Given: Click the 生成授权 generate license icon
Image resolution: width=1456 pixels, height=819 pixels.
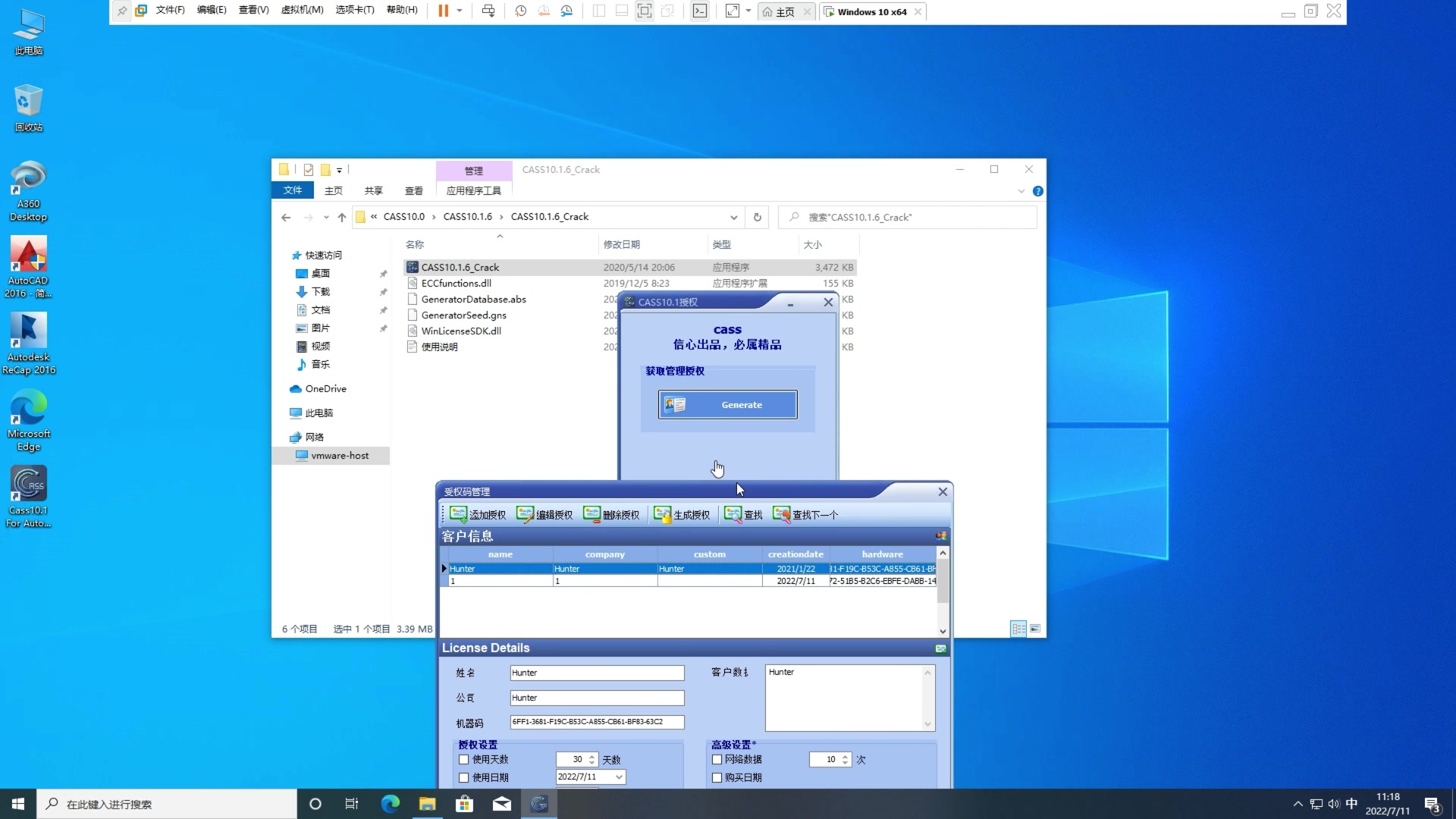Looking at the screenshot, I should coord(663,514).
